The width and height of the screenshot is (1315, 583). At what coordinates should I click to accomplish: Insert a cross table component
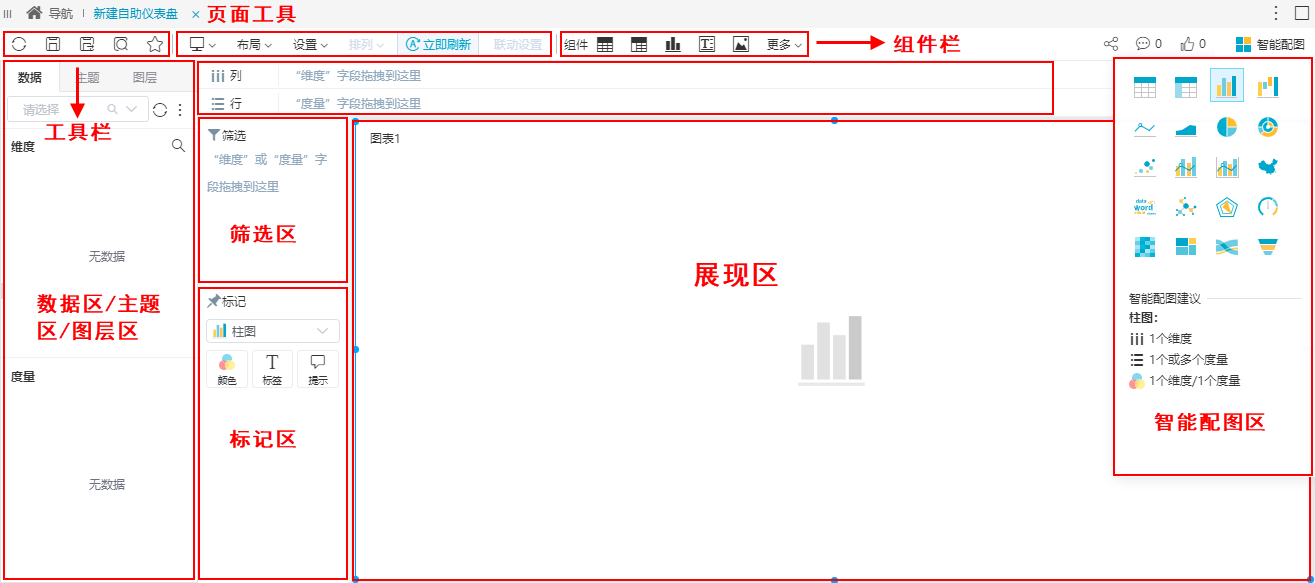coord(639,45)
